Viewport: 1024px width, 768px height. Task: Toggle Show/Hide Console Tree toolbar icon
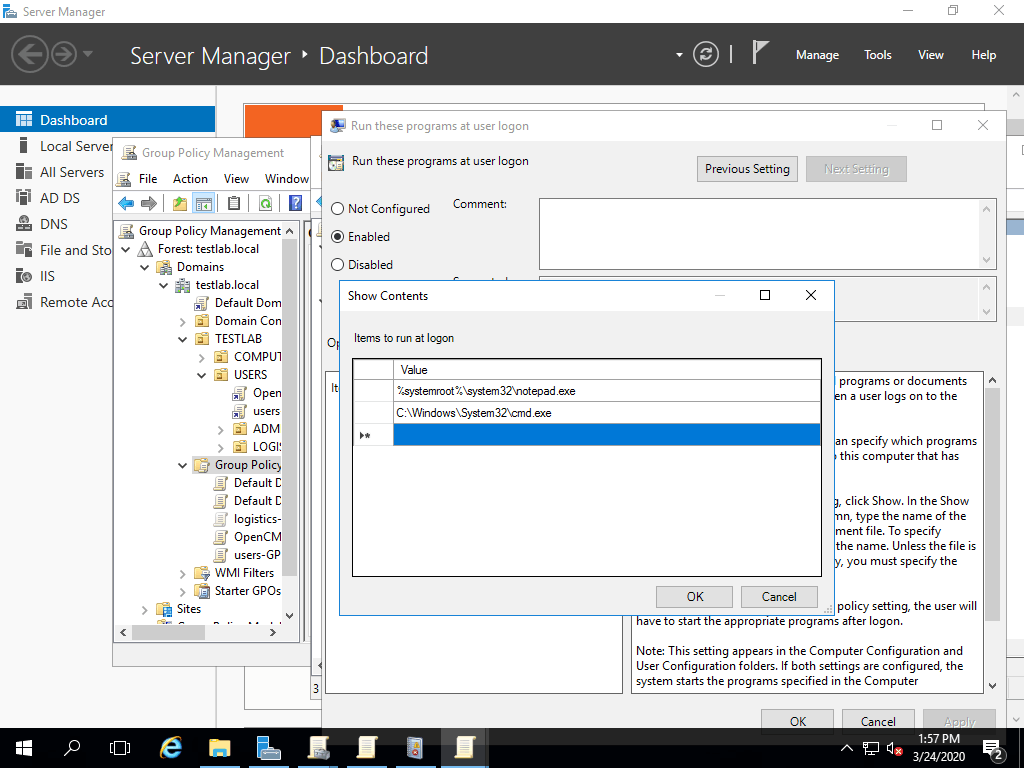204,203
